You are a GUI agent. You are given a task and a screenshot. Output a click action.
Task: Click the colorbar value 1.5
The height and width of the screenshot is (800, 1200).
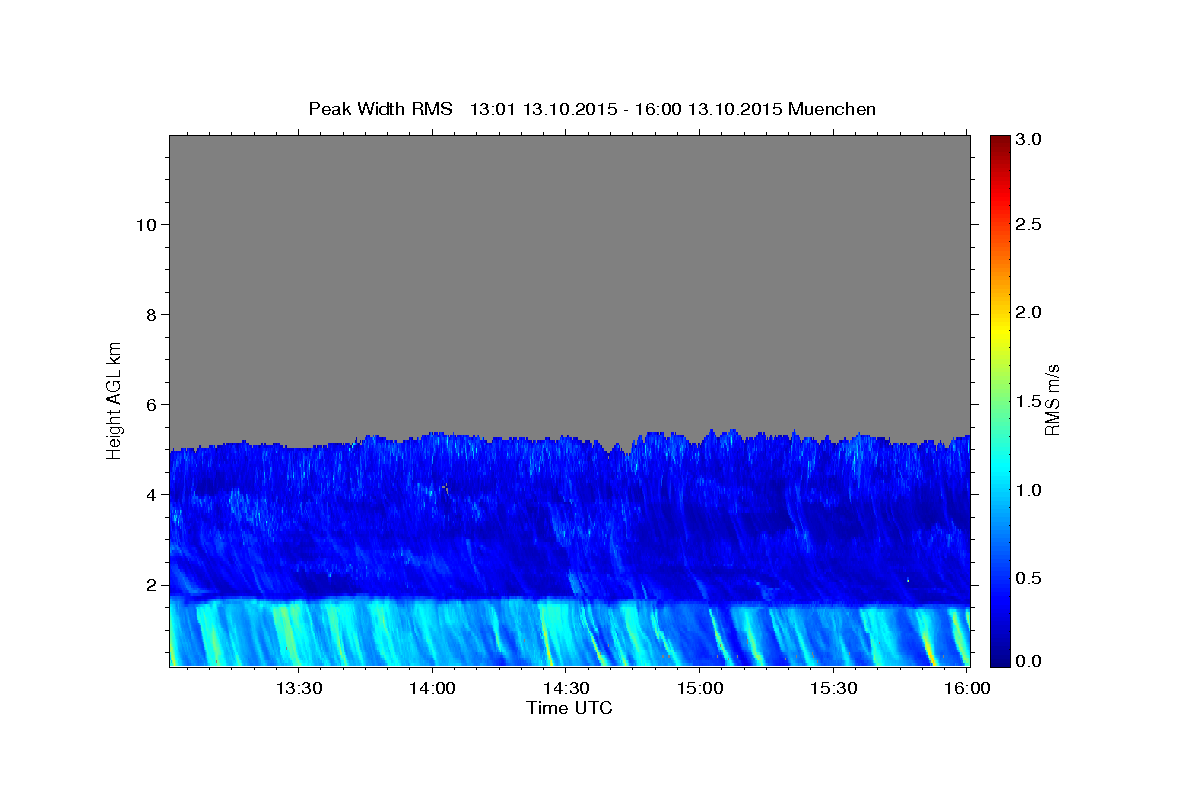pyautogui.click(x=1029, y=401)
